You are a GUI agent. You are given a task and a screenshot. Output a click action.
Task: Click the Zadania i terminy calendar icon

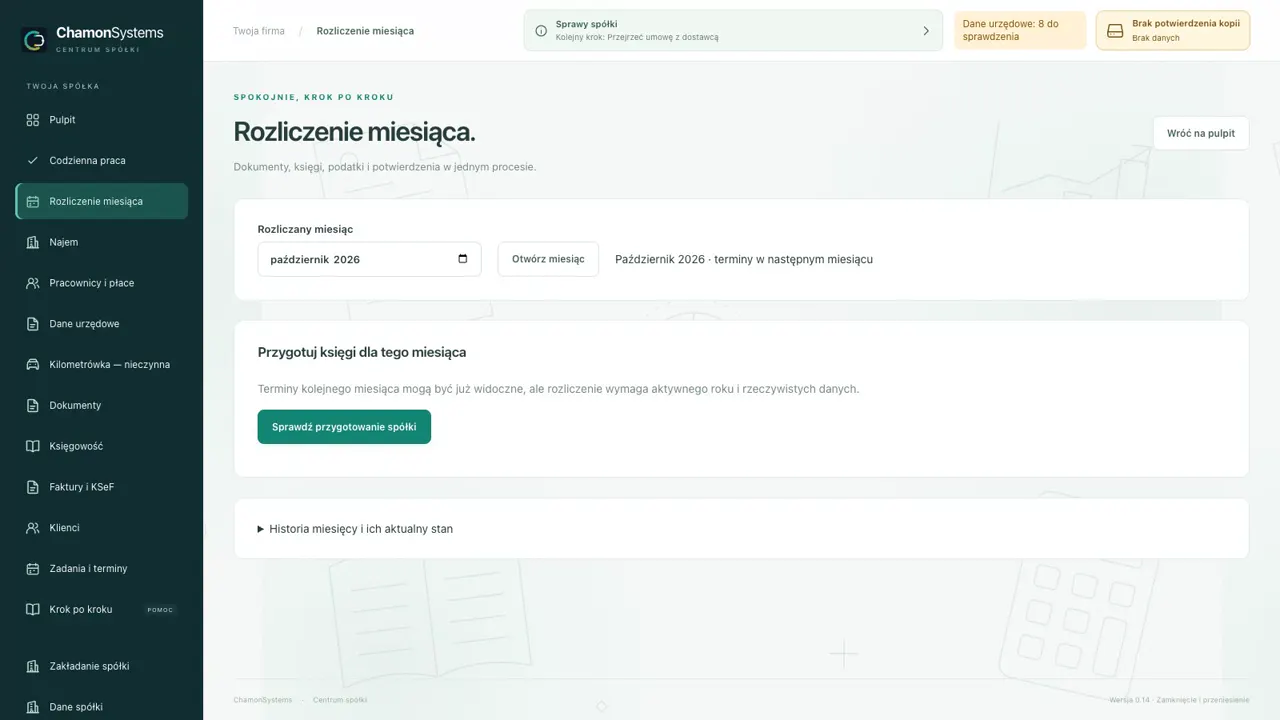point(33,568)
